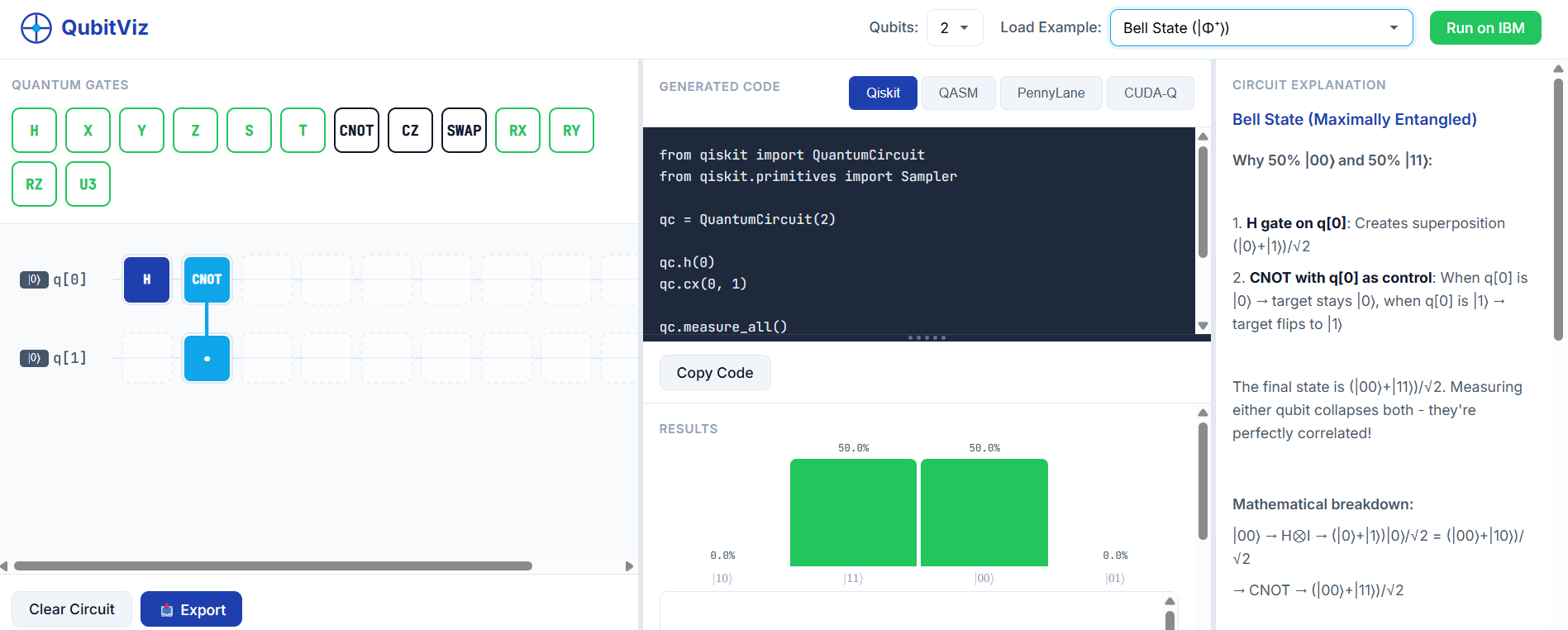Select the RZ gate from the palette
This screenshot has width=1568, height=630.
click(x=34, y=184)
